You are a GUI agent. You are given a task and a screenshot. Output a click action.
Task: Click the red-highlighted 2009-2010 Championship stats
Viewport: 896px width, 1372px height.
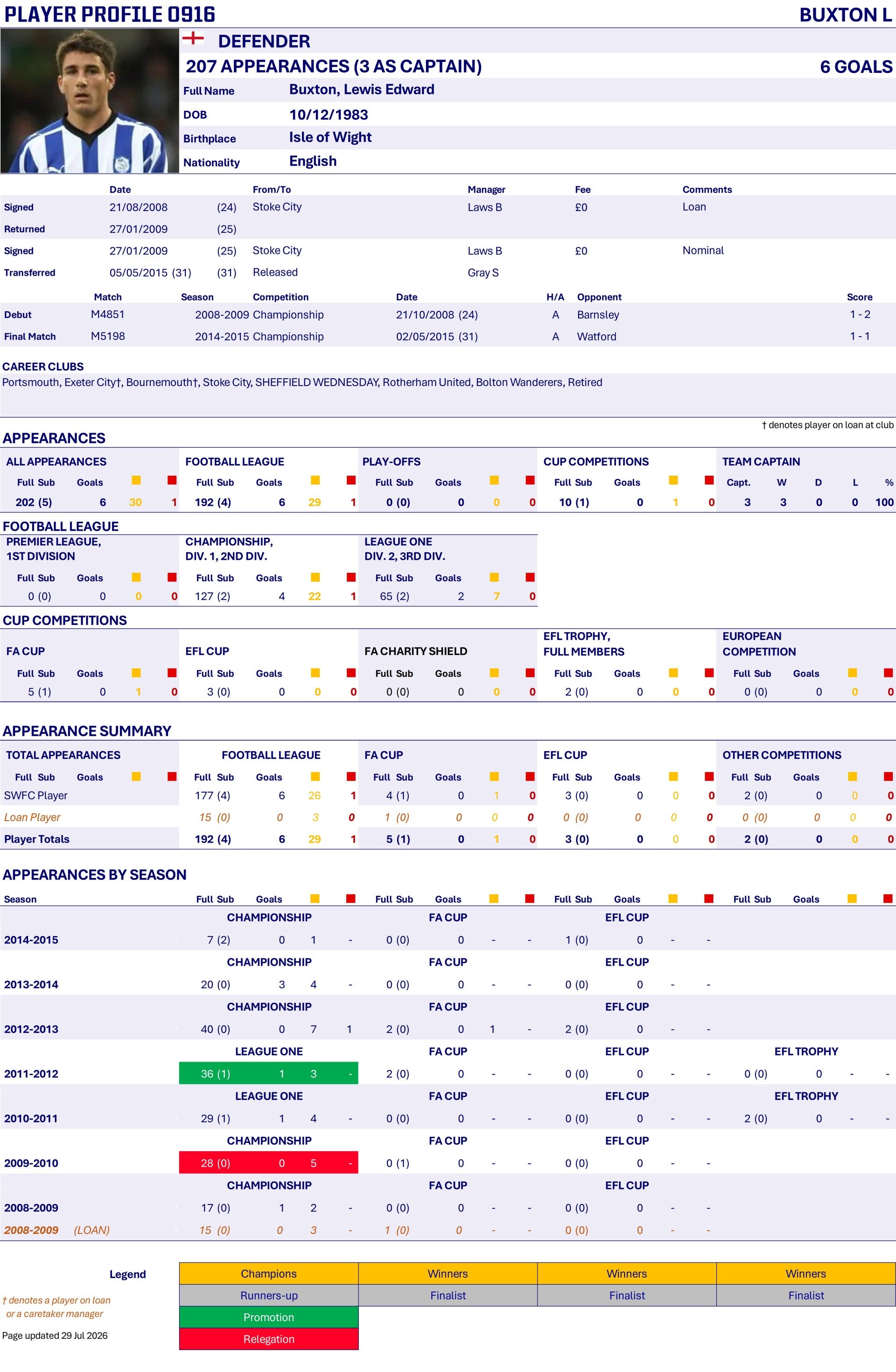269,1163
